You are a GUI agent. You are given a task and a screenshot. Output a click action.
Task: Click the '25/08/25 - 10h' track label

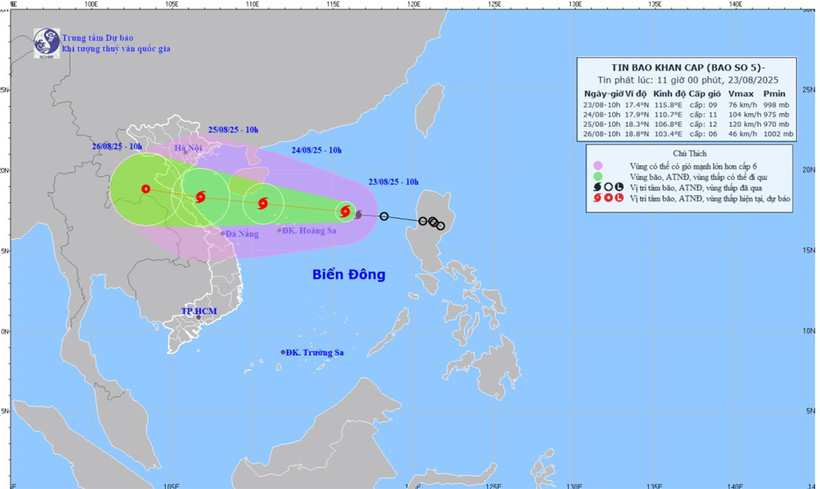coord(233,130)
